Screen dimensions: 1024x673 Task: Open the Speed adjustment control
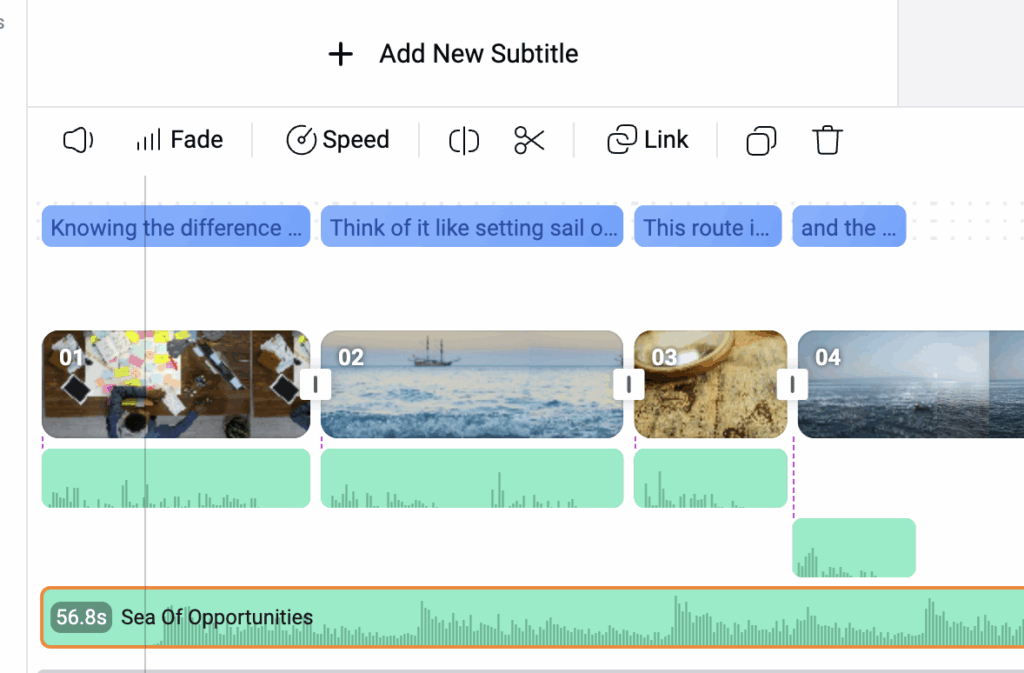pos(338,140)
